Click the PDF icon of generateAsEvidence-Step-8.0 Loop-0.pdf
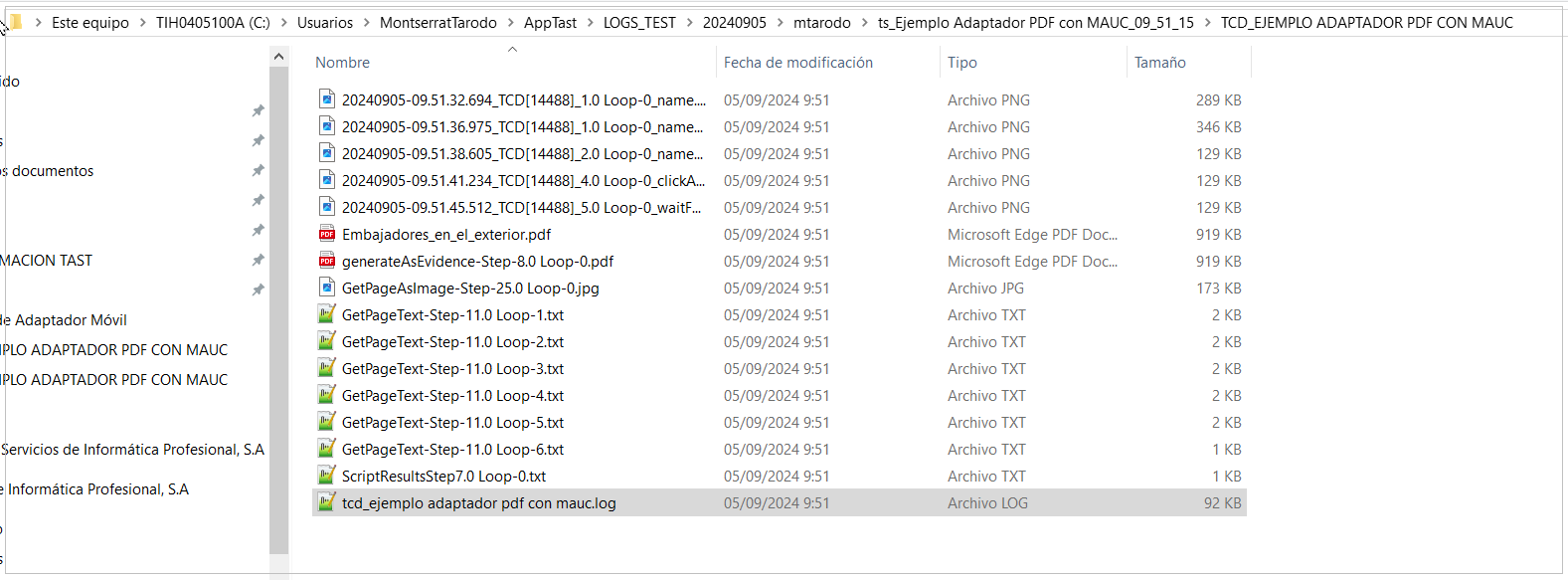 pyautogui.click(x=326, y=262)
